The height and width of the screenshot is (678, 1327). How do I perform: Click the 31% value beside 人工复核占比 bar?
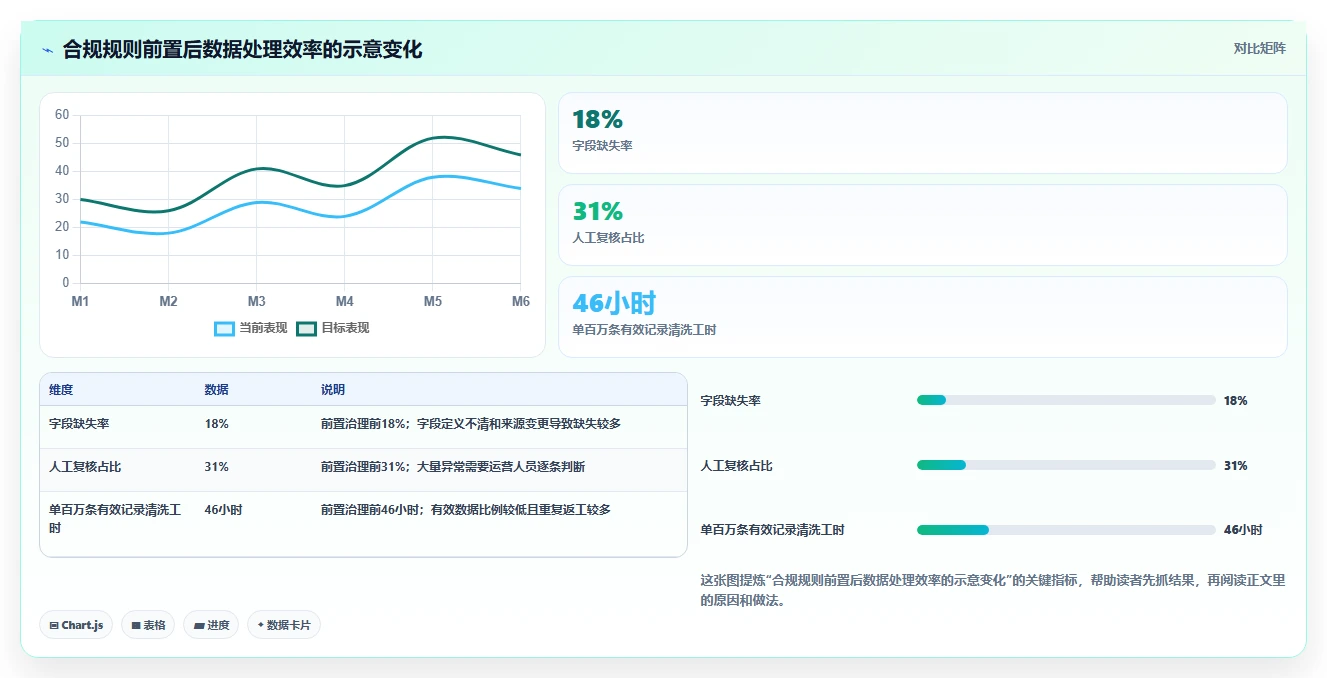pyautogui.click(x=1235, y=466)
